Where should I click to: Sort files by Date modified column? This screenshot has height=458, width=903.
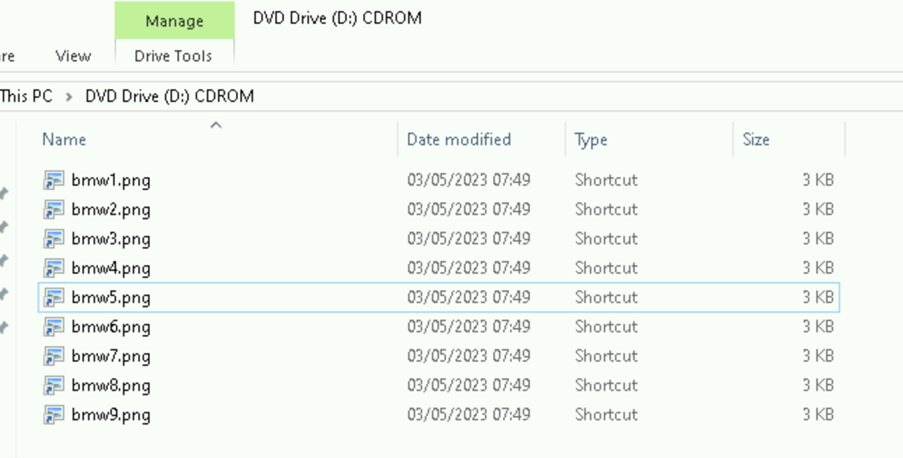459,140
